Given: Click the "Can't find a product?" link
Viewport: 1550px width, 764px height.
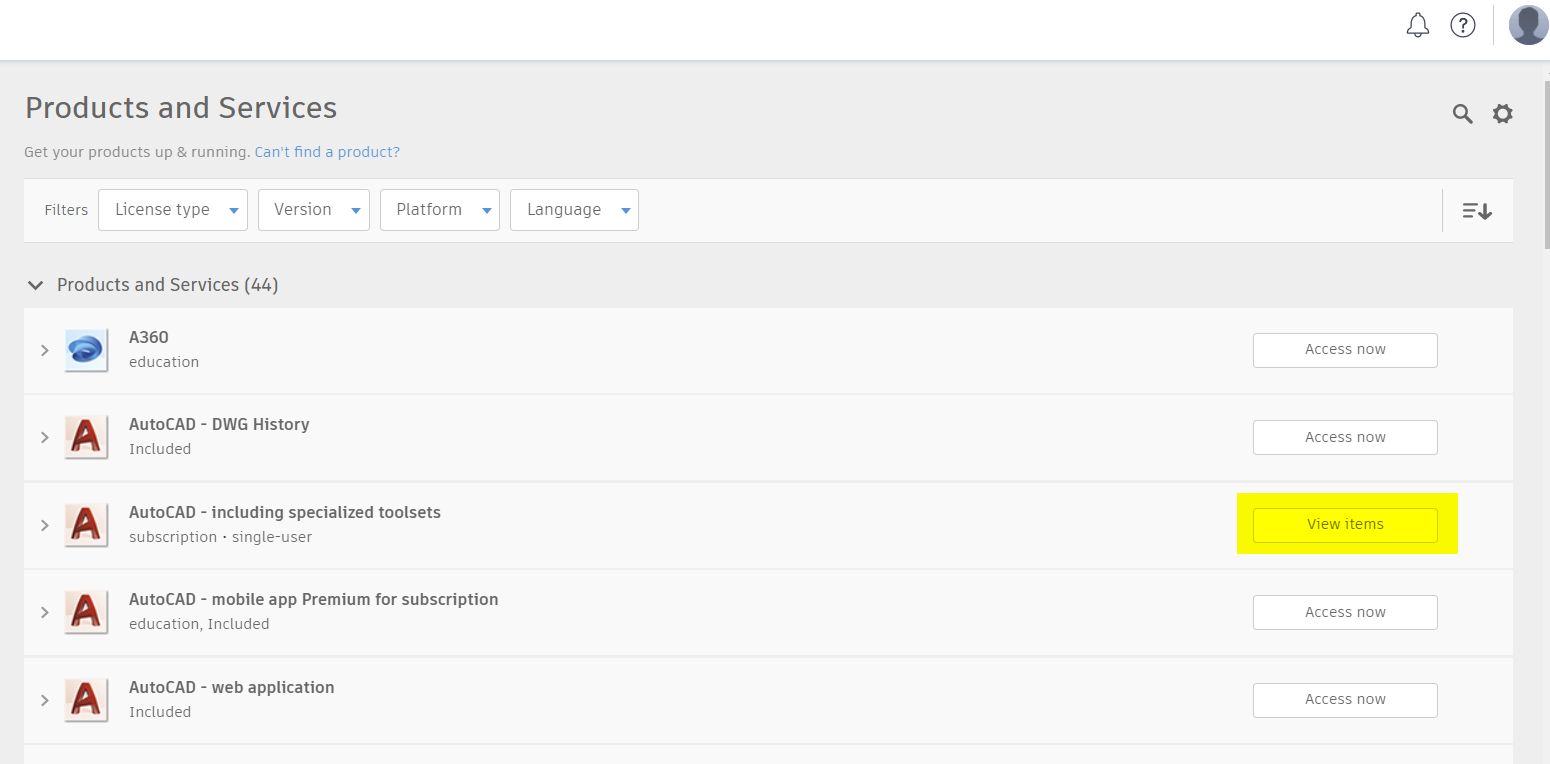Looking at the screenshot, I should 327,152.
